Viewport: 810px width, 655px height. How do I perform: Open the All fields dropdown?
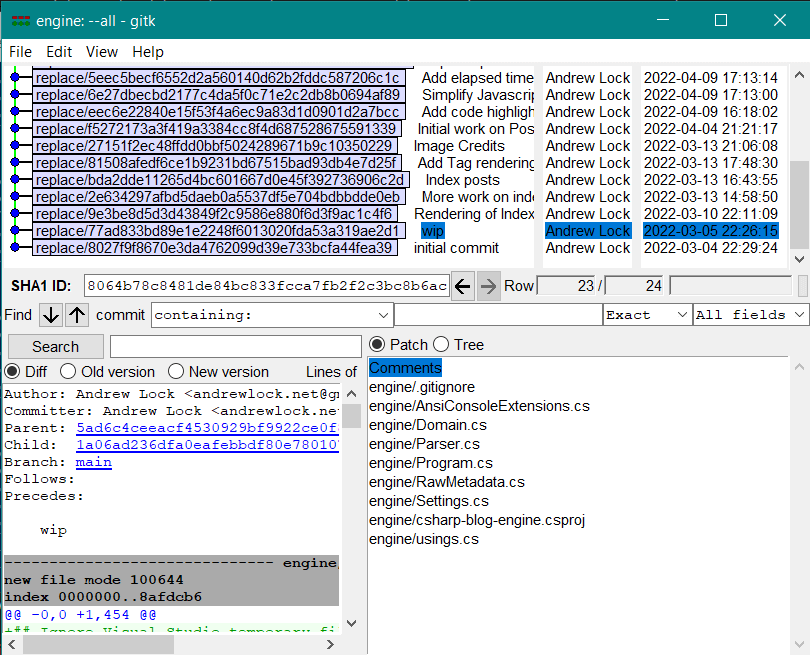coord(751,315)
